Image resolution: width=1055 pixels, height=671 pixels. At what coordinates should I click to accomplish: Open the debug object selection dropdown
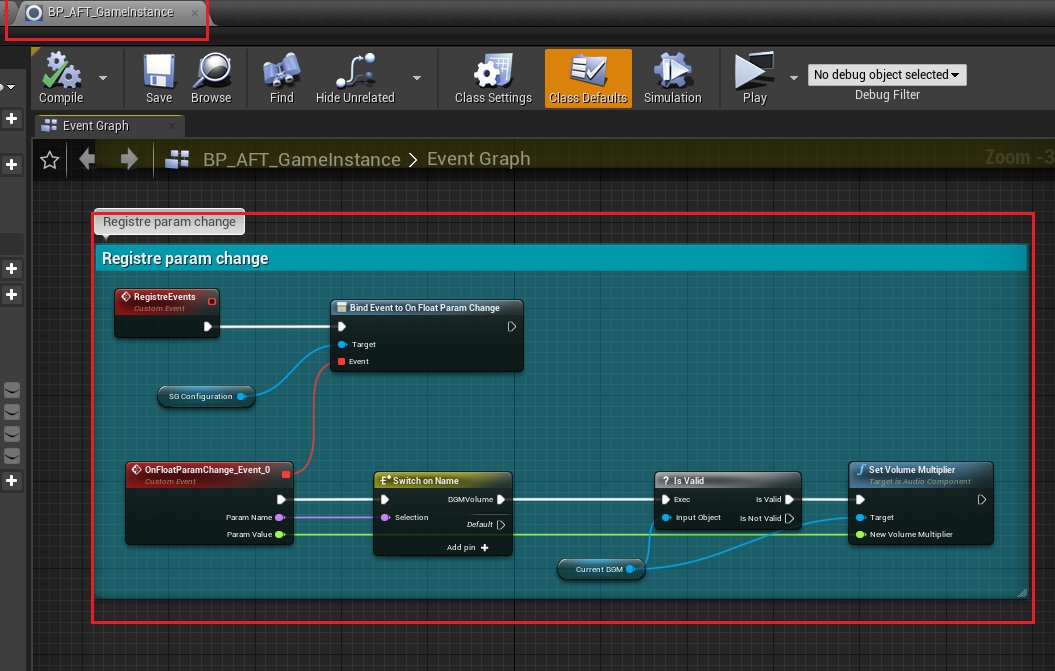point(887,75)
